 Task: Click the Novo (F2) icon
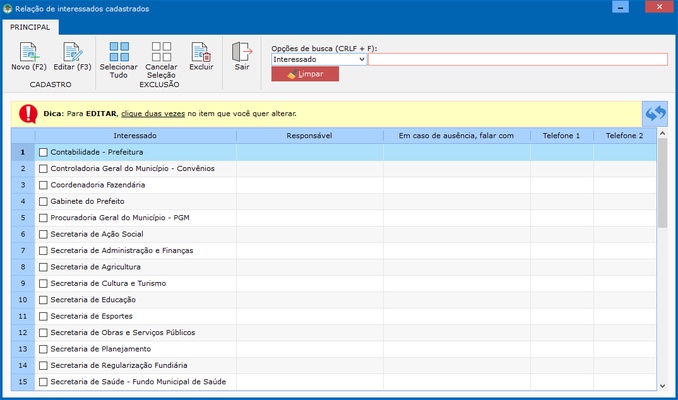(28, 53)
